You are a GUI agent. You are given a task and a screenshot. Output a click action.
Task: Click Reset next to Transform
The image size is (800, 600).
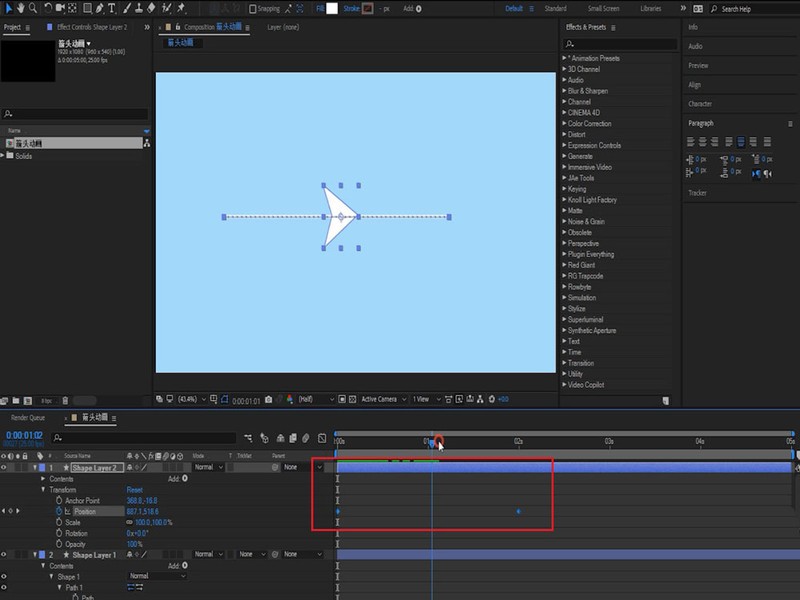[134, 490]
